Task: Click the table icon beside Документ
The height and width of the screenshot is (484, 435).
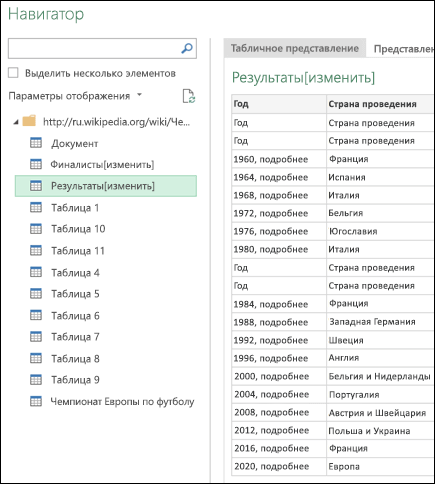Action: point(36,143)
